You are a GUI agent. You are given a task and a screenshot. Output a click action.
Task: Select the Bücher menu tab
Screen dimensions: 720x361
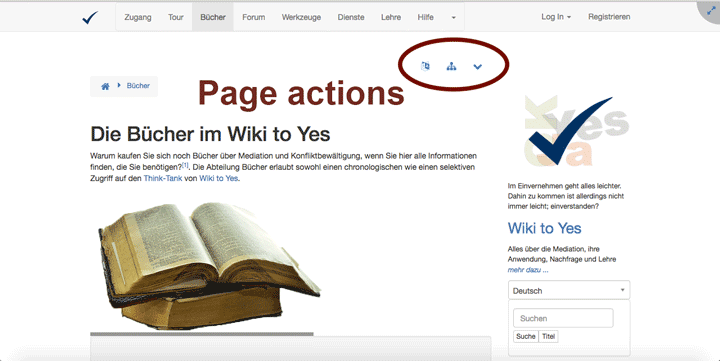[x=213, y=17]
